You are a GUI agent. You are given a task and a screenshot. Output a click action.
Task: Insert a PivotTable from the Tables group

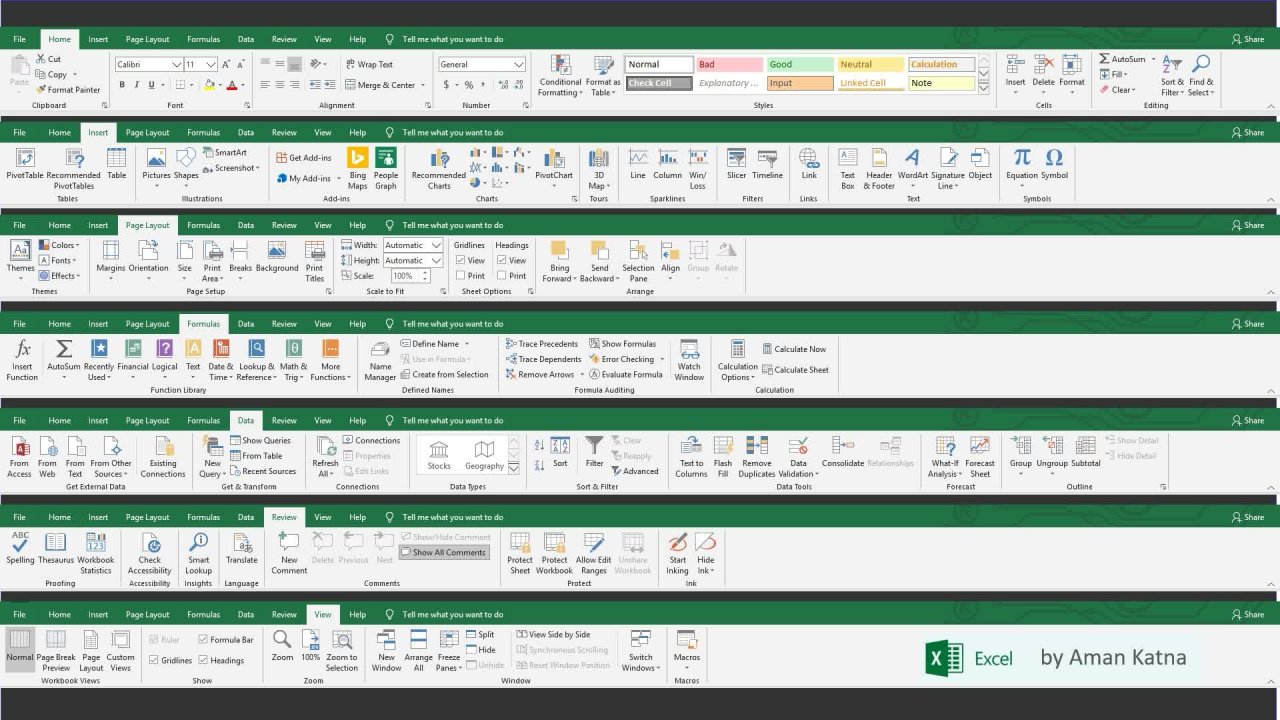pyautogui.click(x=25, y=165)
